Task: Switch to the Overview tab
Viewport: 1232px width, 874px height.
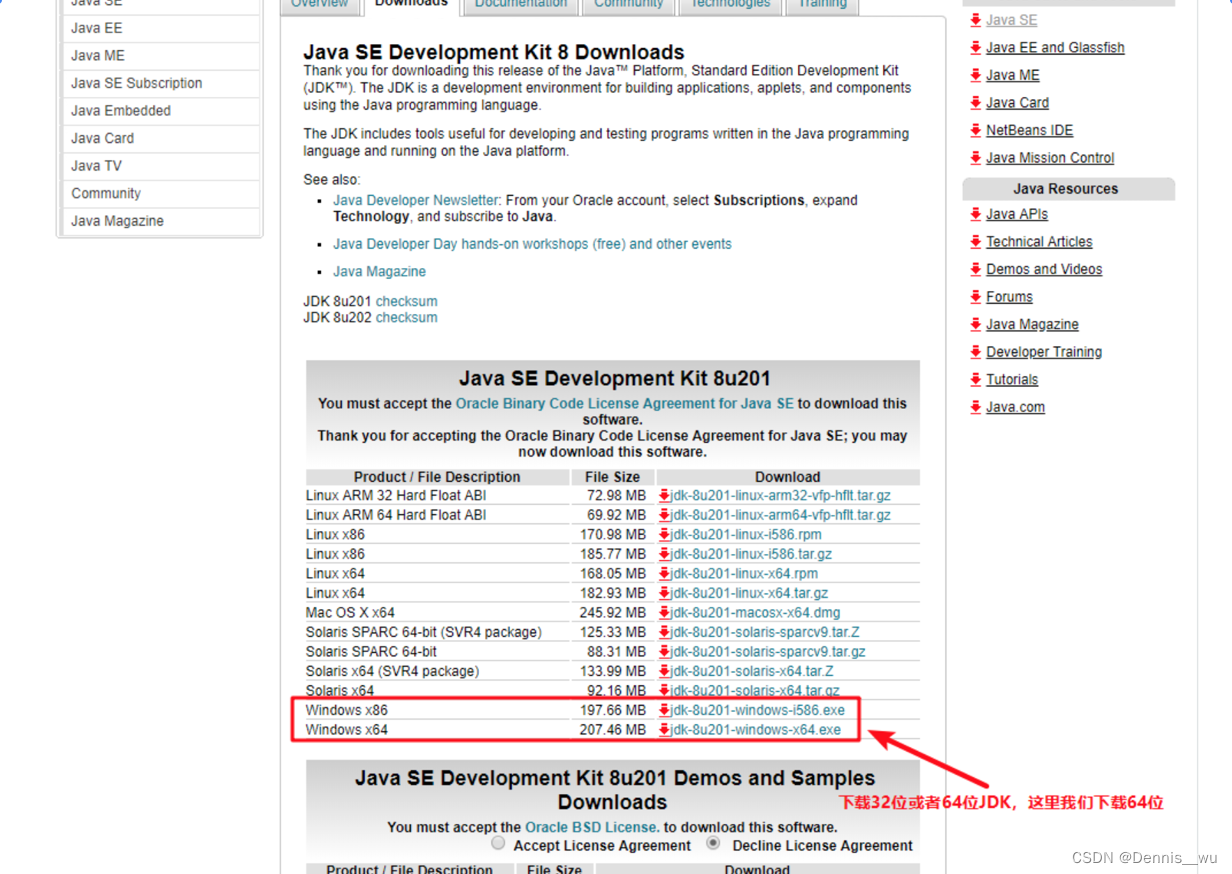Action: 320,5
